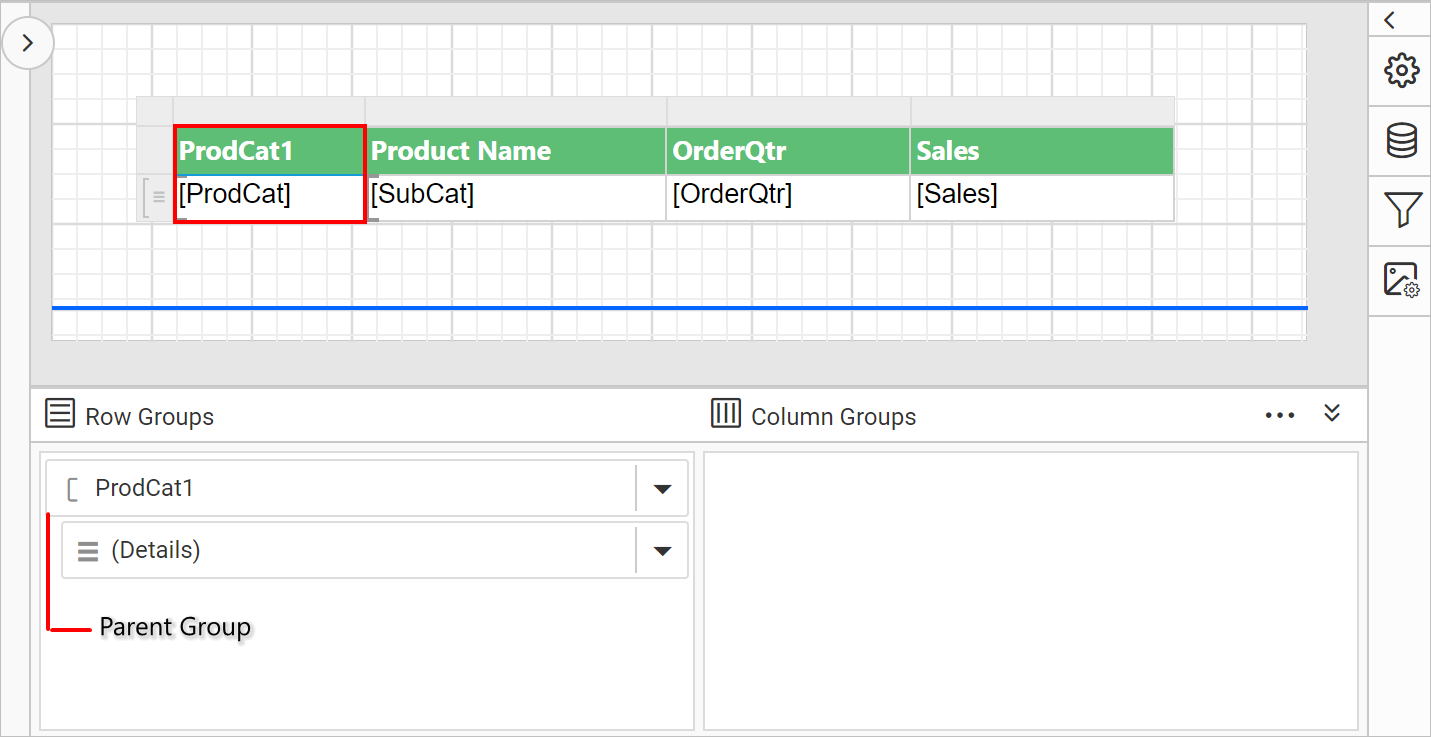Click the Column Groups panel icon

click(x=726, y=413)
